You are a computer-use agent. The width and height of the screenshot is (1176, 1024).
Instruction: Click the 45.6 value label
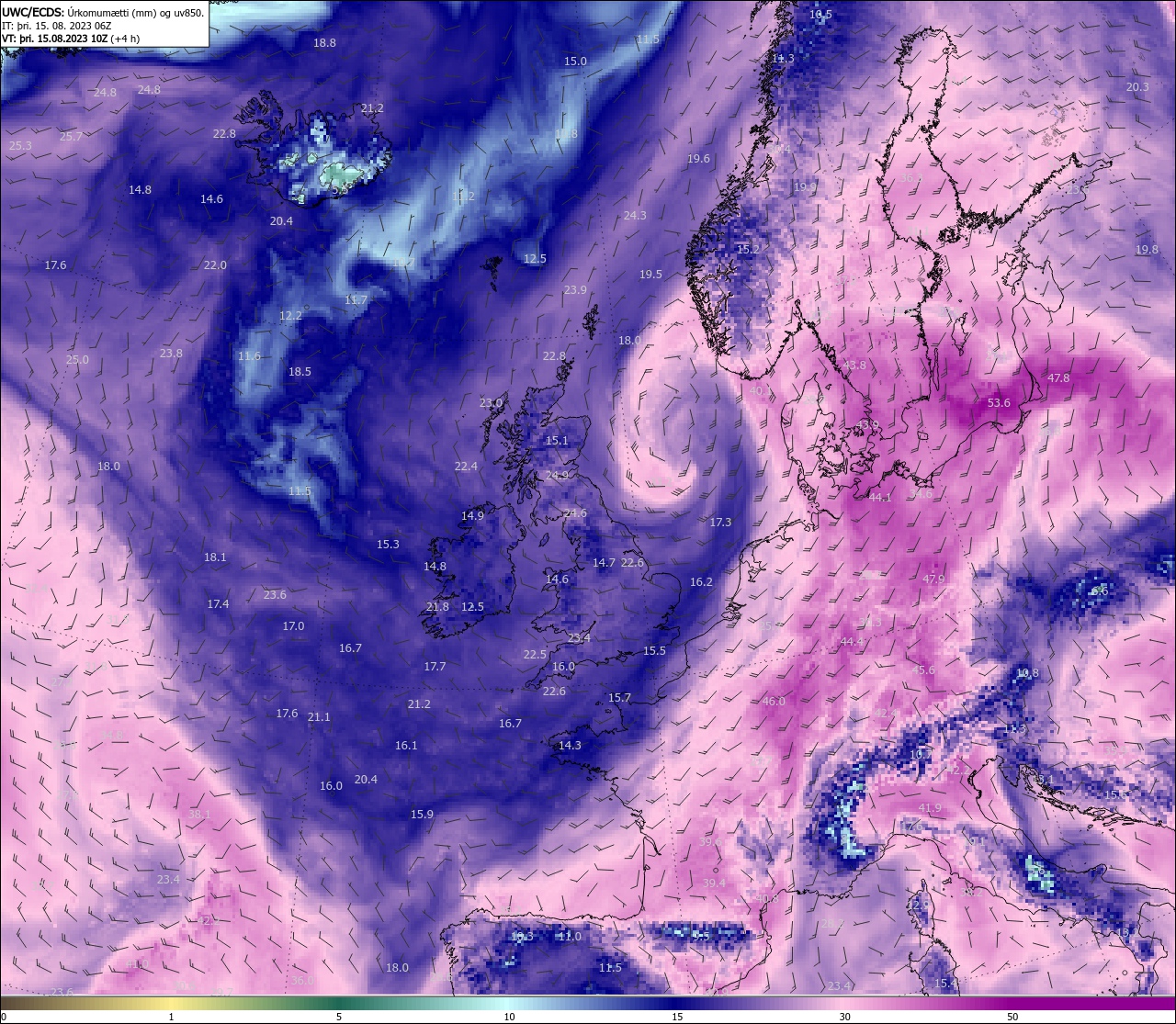pyautogui.click(x=923, y=670)
